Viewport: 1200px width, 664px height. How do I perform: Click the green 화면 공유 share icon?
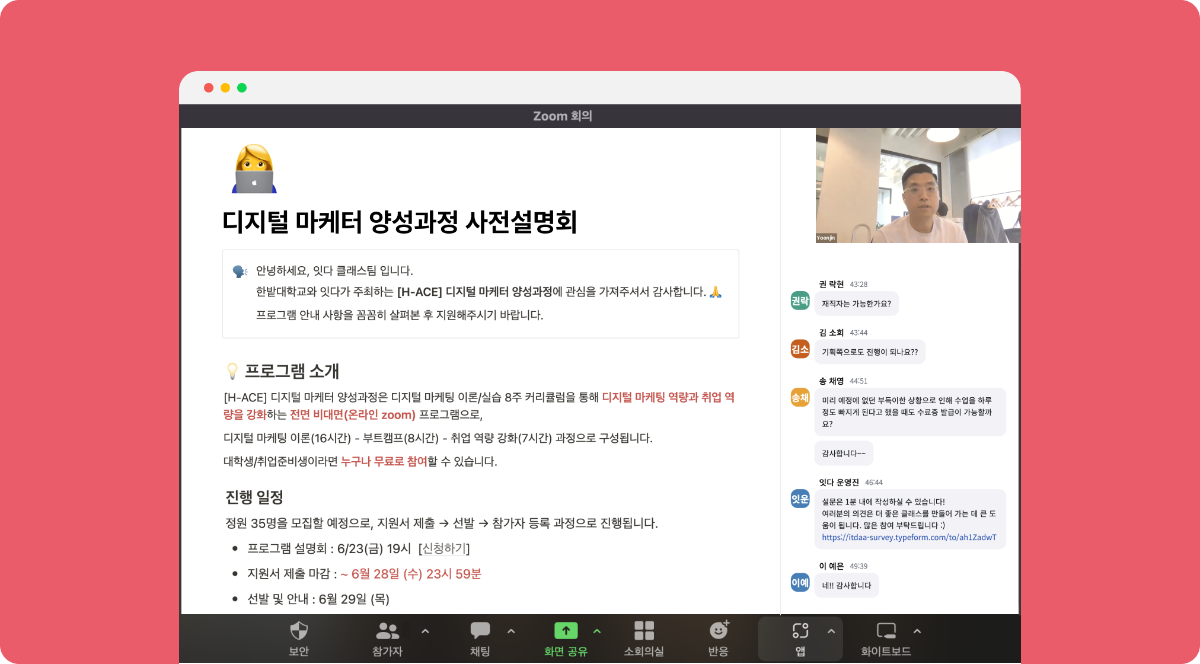566,630
